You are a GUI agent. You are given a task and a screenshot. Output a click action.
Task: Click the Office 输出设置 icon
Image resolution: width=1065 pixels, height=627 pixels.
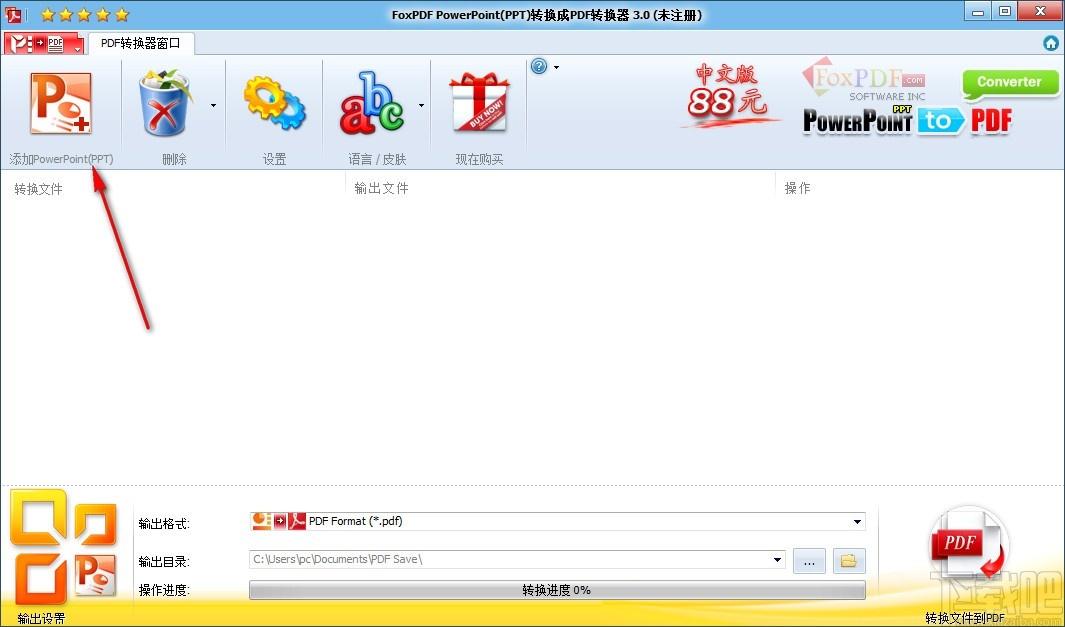click(x=64, y=548)
